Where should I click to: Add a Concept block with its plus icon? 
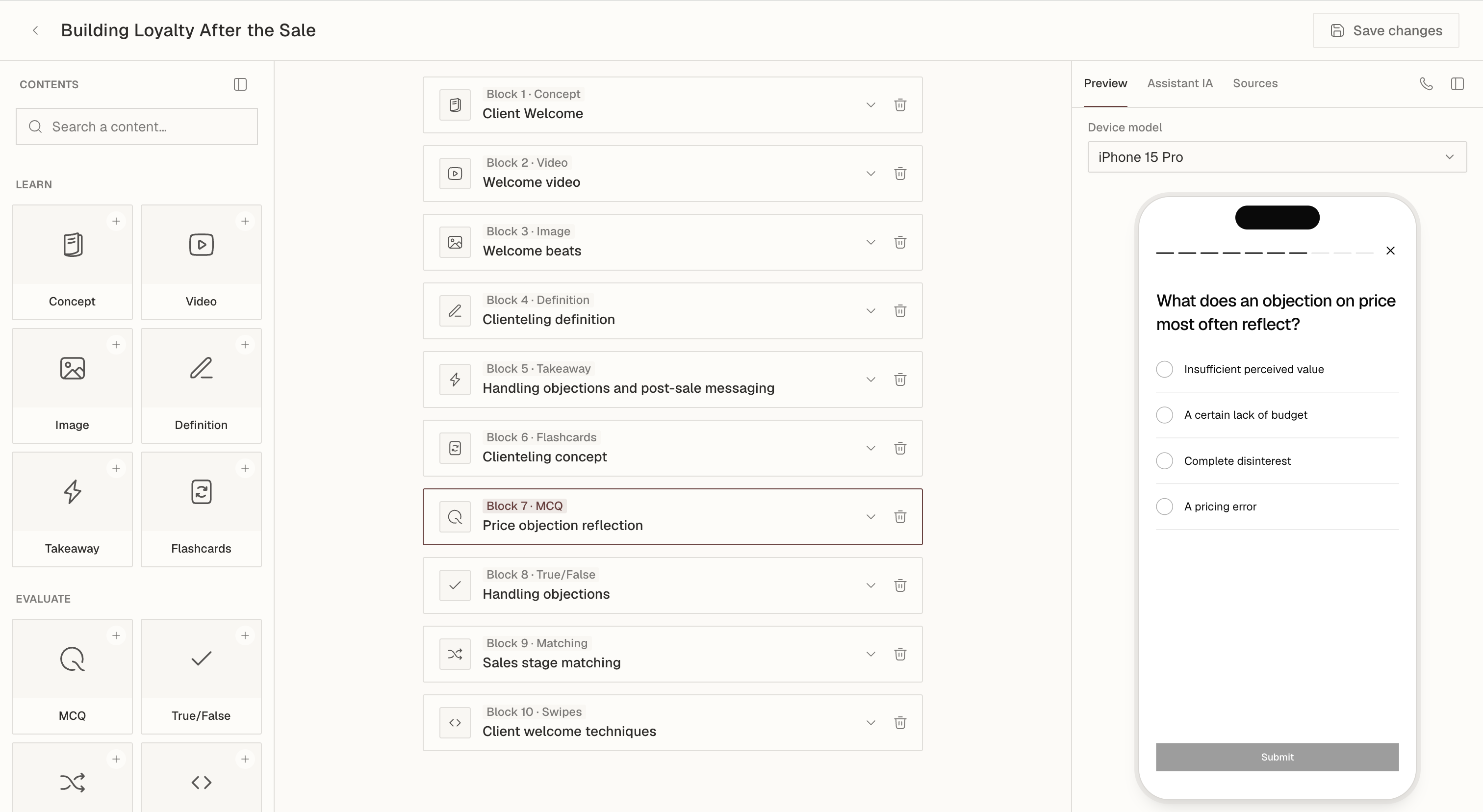pos(116,221)
